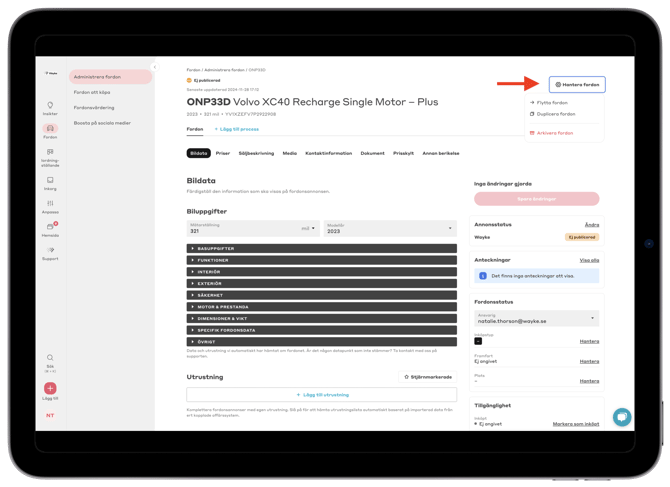
Task: Choose Flytta fordon from dropdown menu
Action: (x=549, y=103)
